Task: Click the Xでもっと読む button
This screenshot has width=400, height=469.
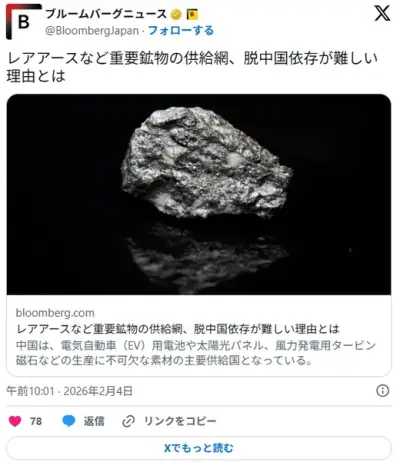Action: tap(199, 448)
